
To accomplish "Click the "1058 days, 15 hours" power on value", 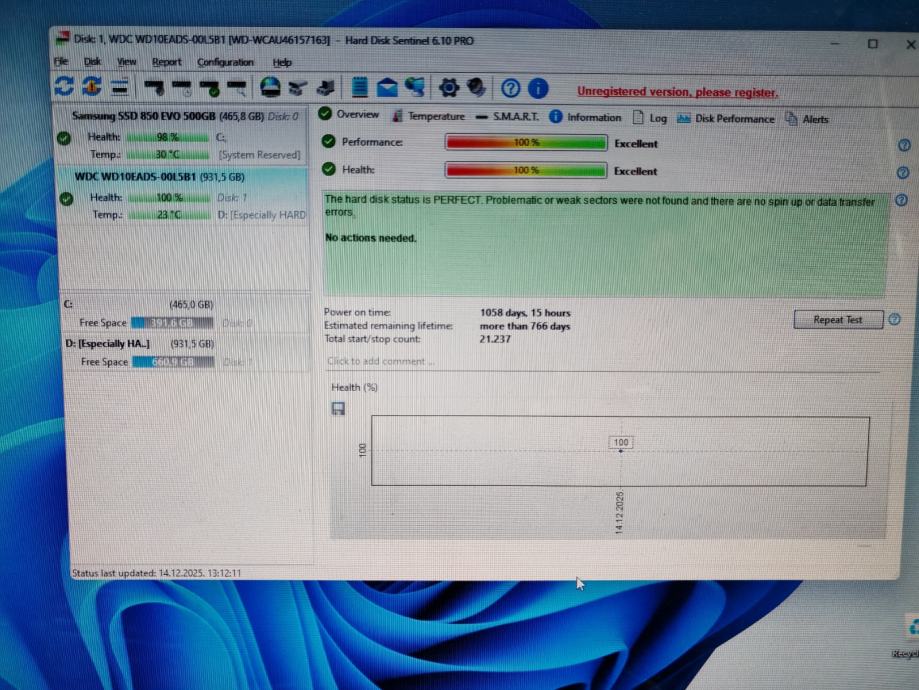I will click(525, 313).
